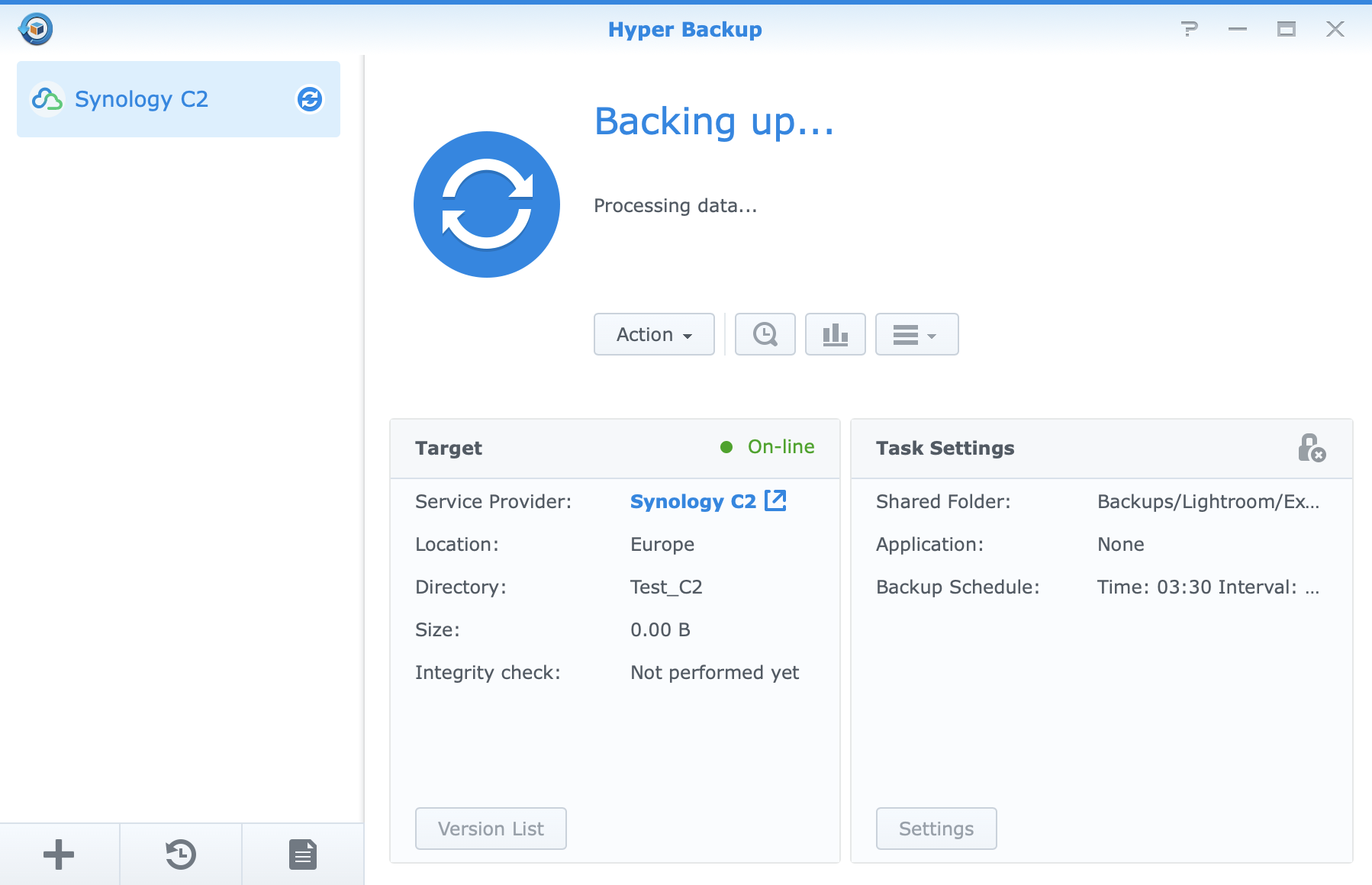
Task: Click the plus icon to create backup task
Action: [59, 854]
